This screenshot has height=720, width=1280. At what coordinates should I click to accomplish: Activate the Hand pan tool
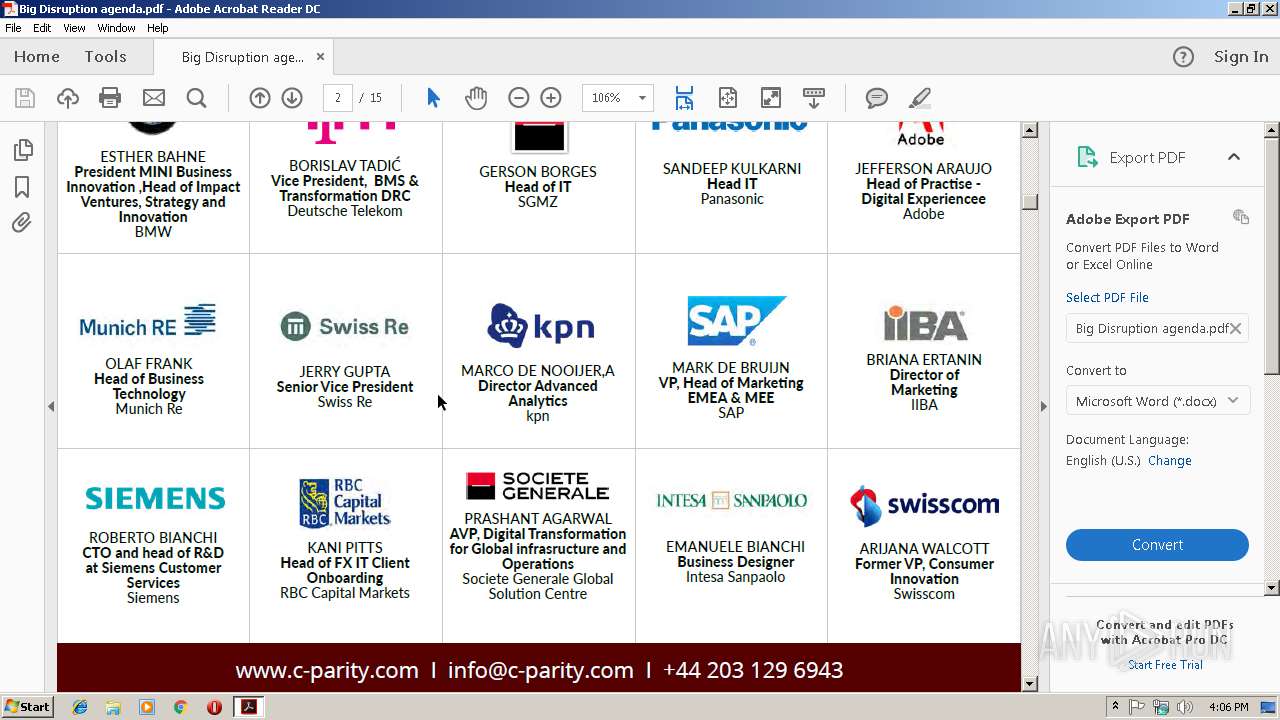click(x=476, y=98)
